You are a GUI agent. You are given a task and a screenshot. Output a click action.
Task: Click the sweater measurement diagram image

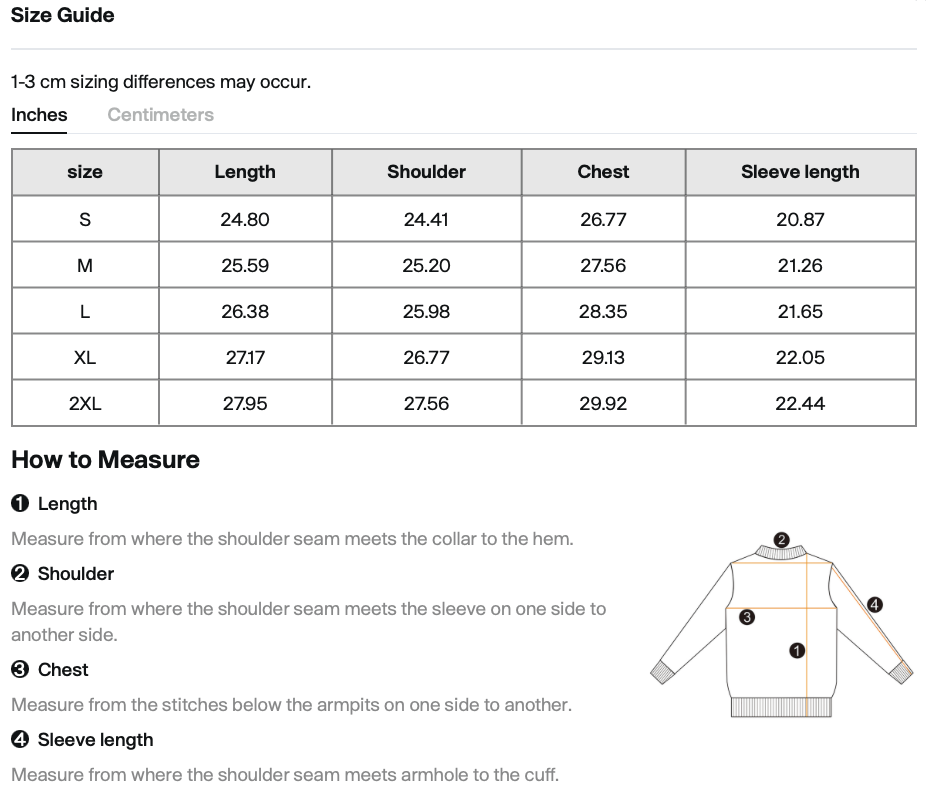click(781, 626)
